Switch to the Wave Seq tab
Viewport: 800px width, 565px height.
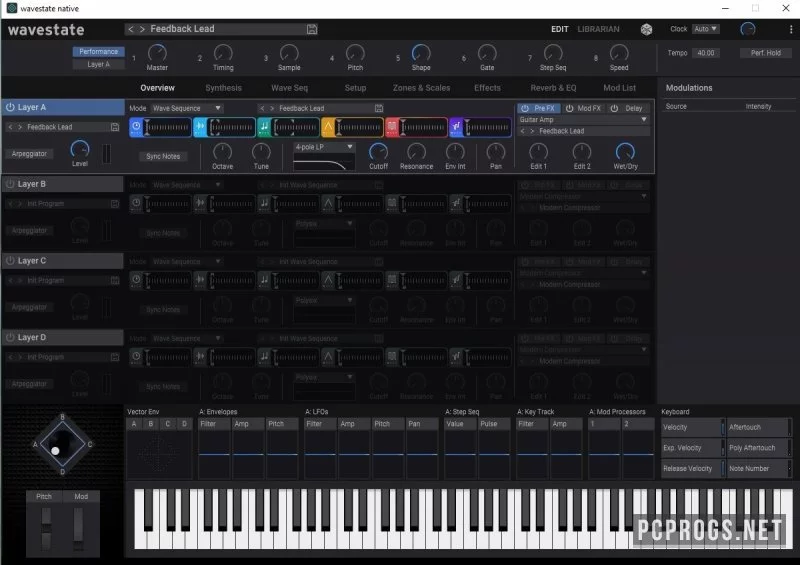coord(289,88)
